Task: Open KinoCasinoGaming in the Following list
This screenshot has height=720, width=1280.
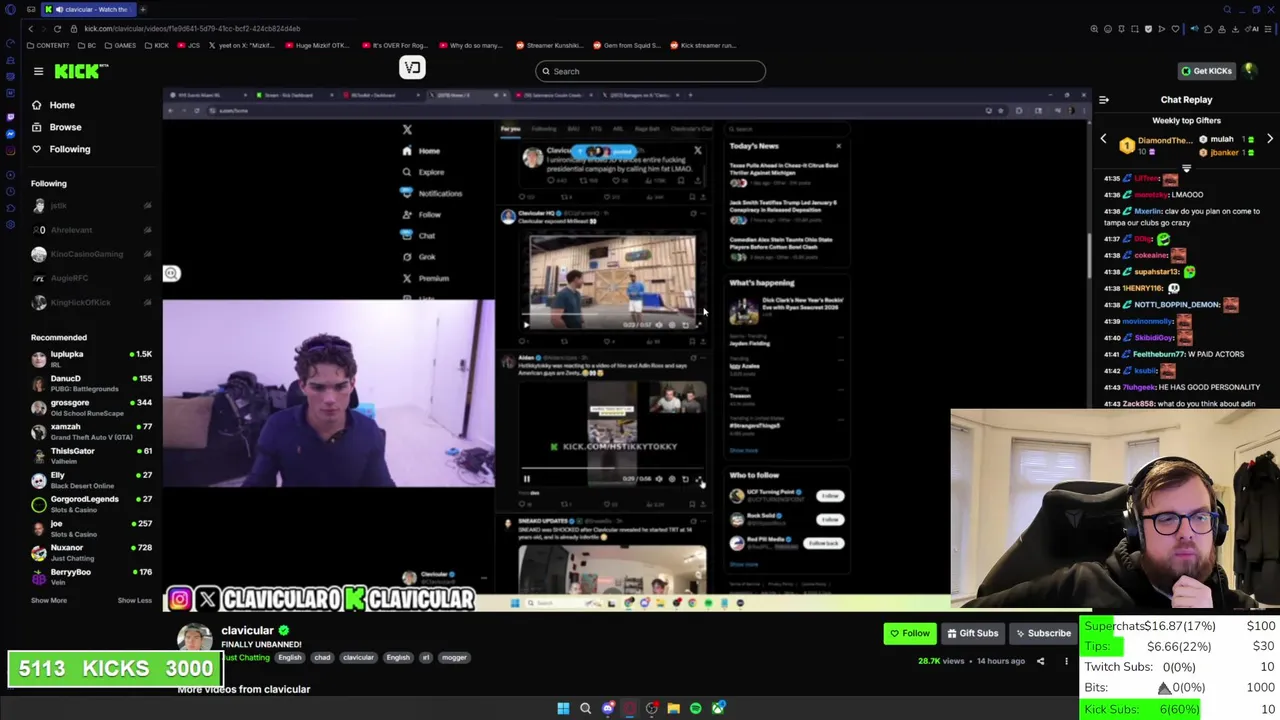Action: [x=90, y=254]
